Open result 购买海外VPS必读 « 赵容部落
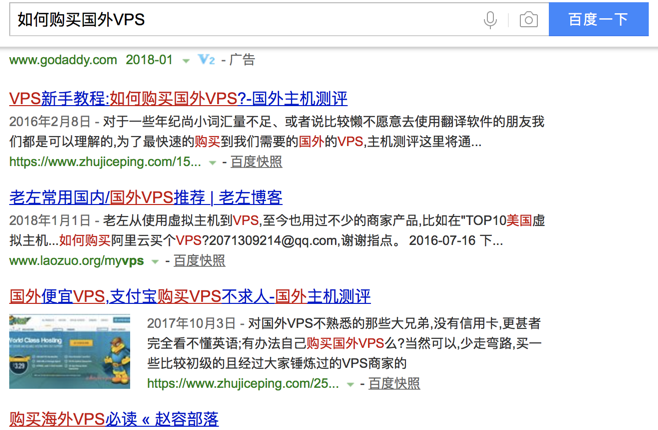This screenshot has width=658, height=430. click(114, 419)
